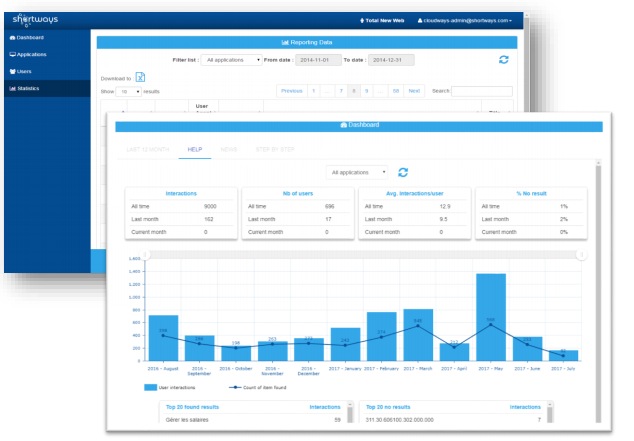634x441 pixels.
Task: Click the Excel download icon
Action: (140, 77)
